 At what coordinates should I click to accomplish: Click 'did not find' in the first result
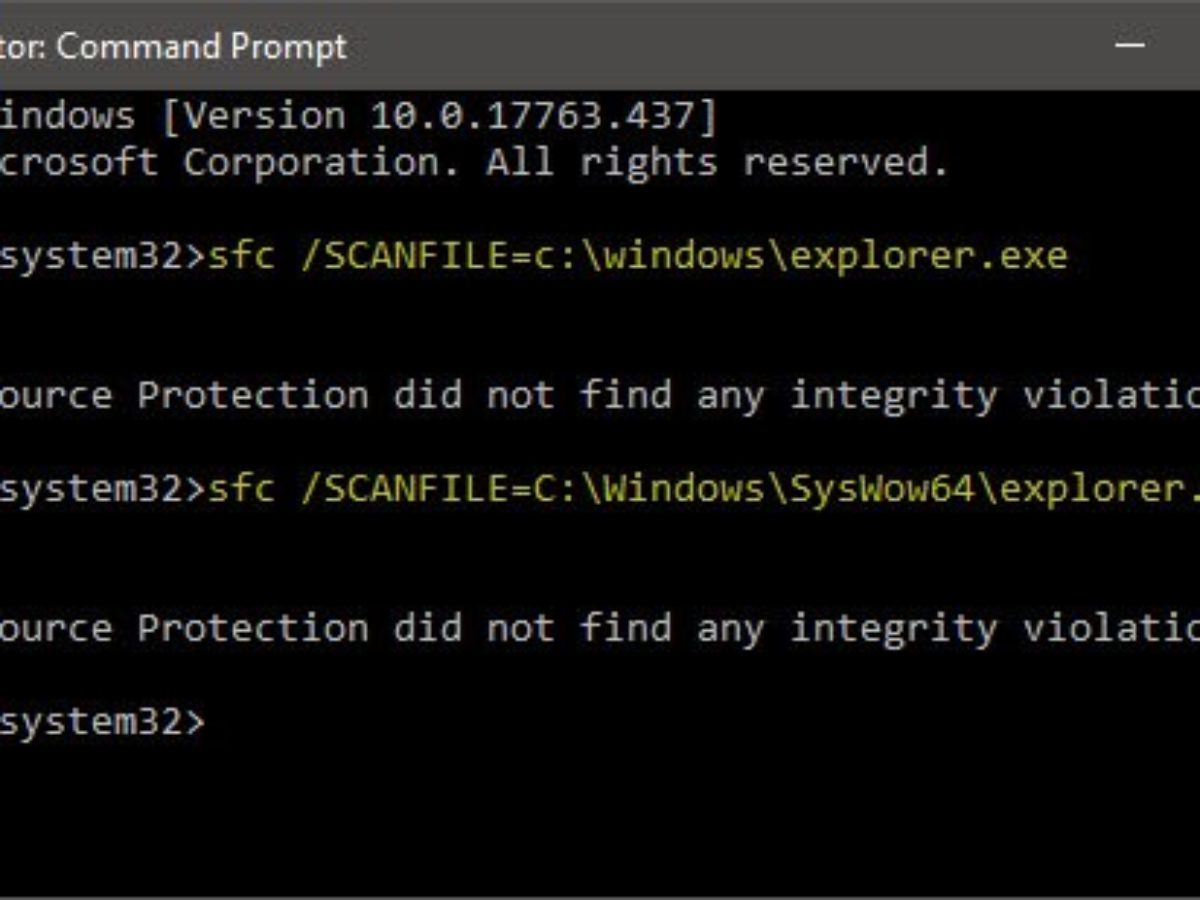click(x=532, y=396)
